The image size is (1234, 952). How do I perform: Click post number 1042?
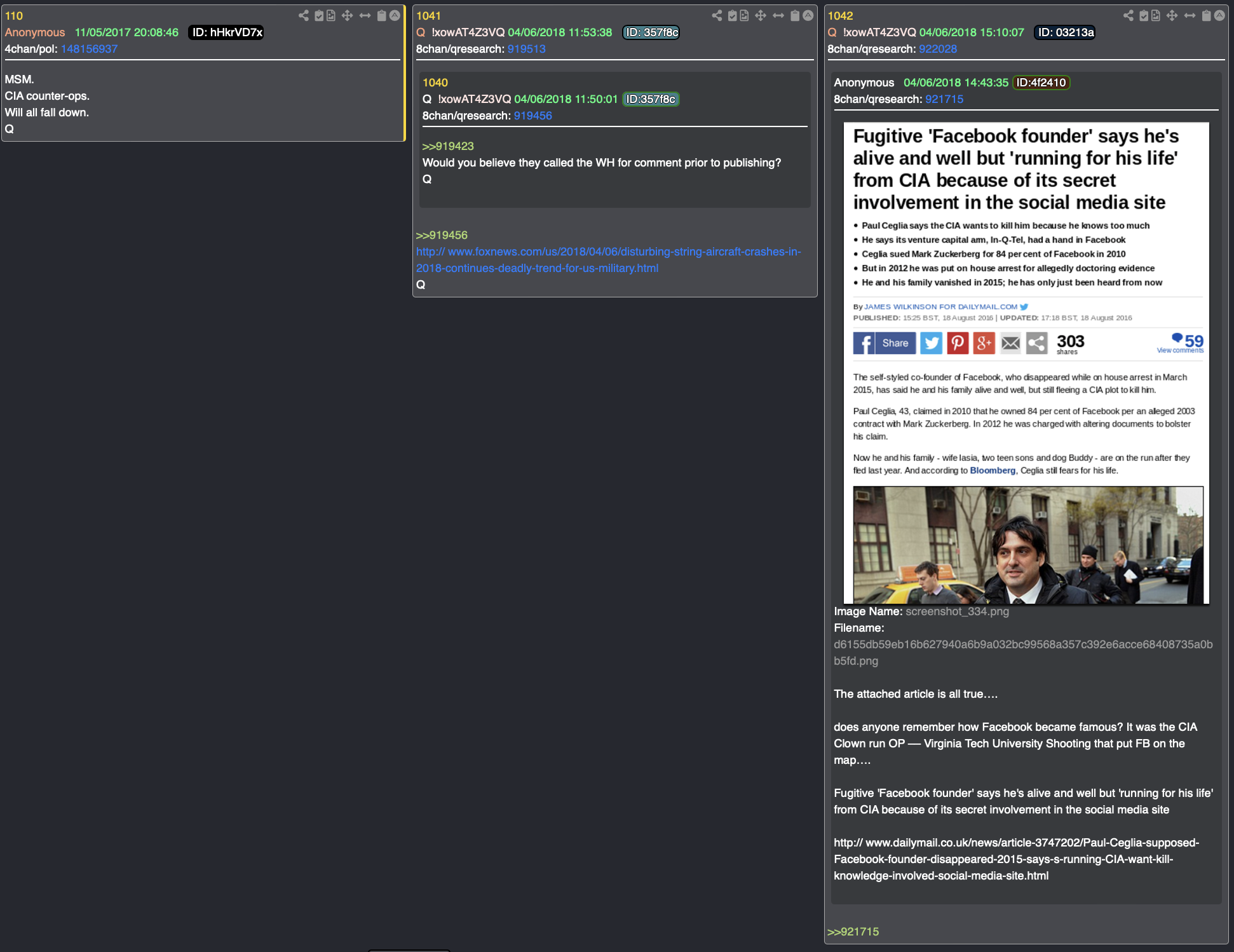[840, 16]
